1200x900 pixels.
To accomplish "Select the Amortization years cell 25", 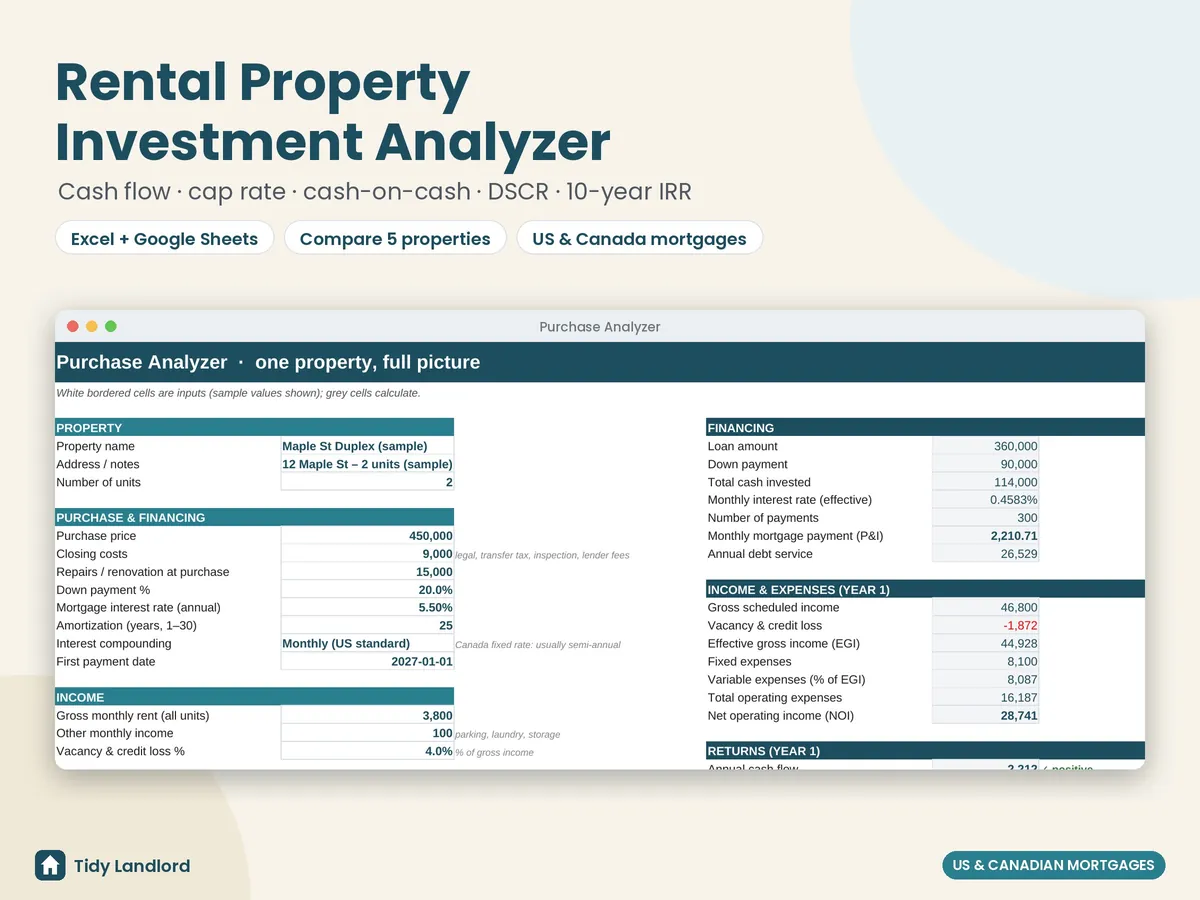I will click(367, 626).
